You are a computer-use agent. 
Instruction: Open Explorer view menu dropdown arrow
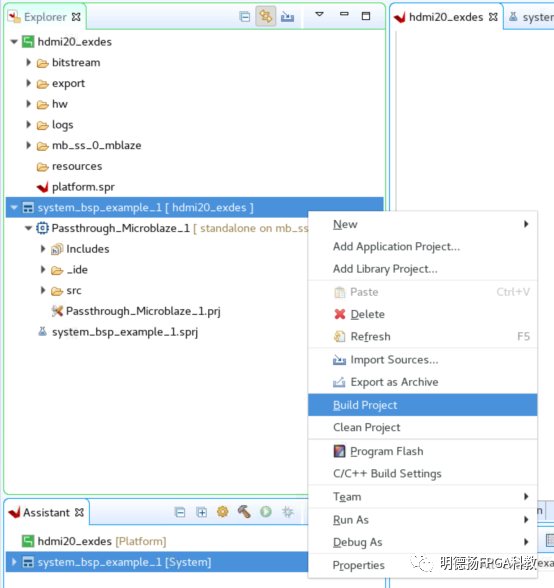click(x=319, y=15)
